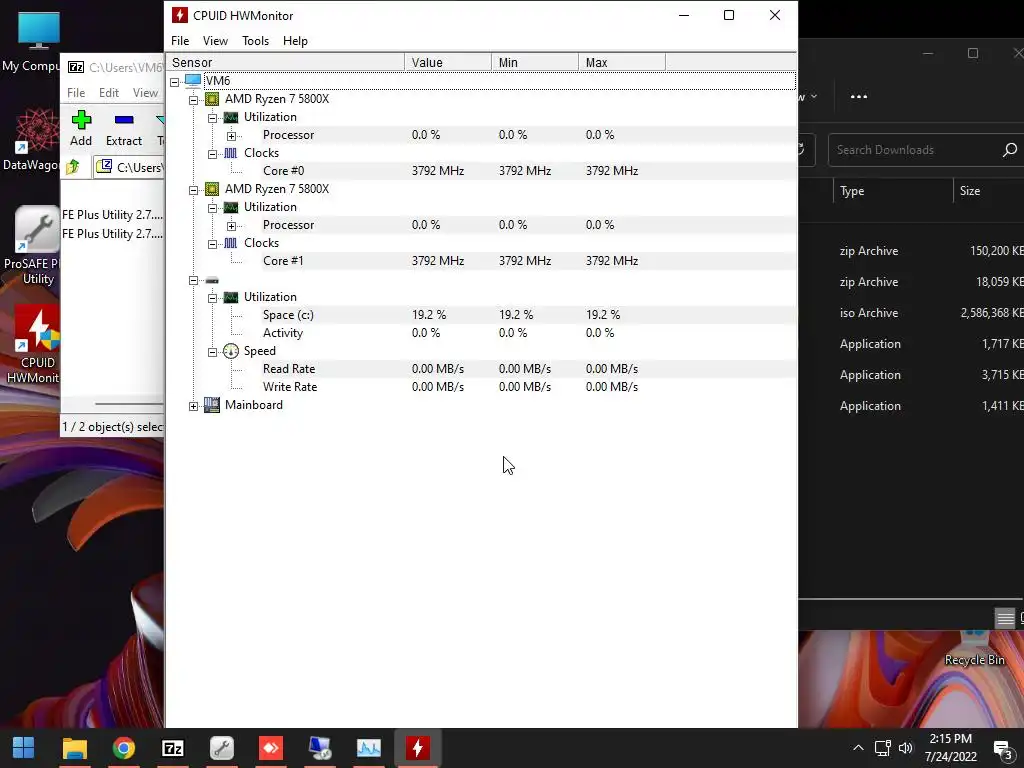Collapse the first AMD Ryzen 7 5800X node
1024x768 pixels.
(193, 100)
